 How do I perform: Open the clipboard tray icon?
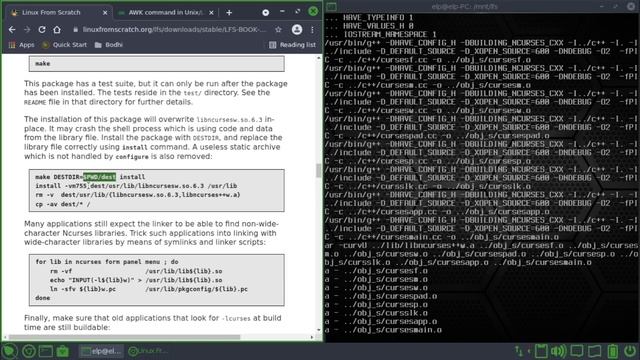[541, 351]
